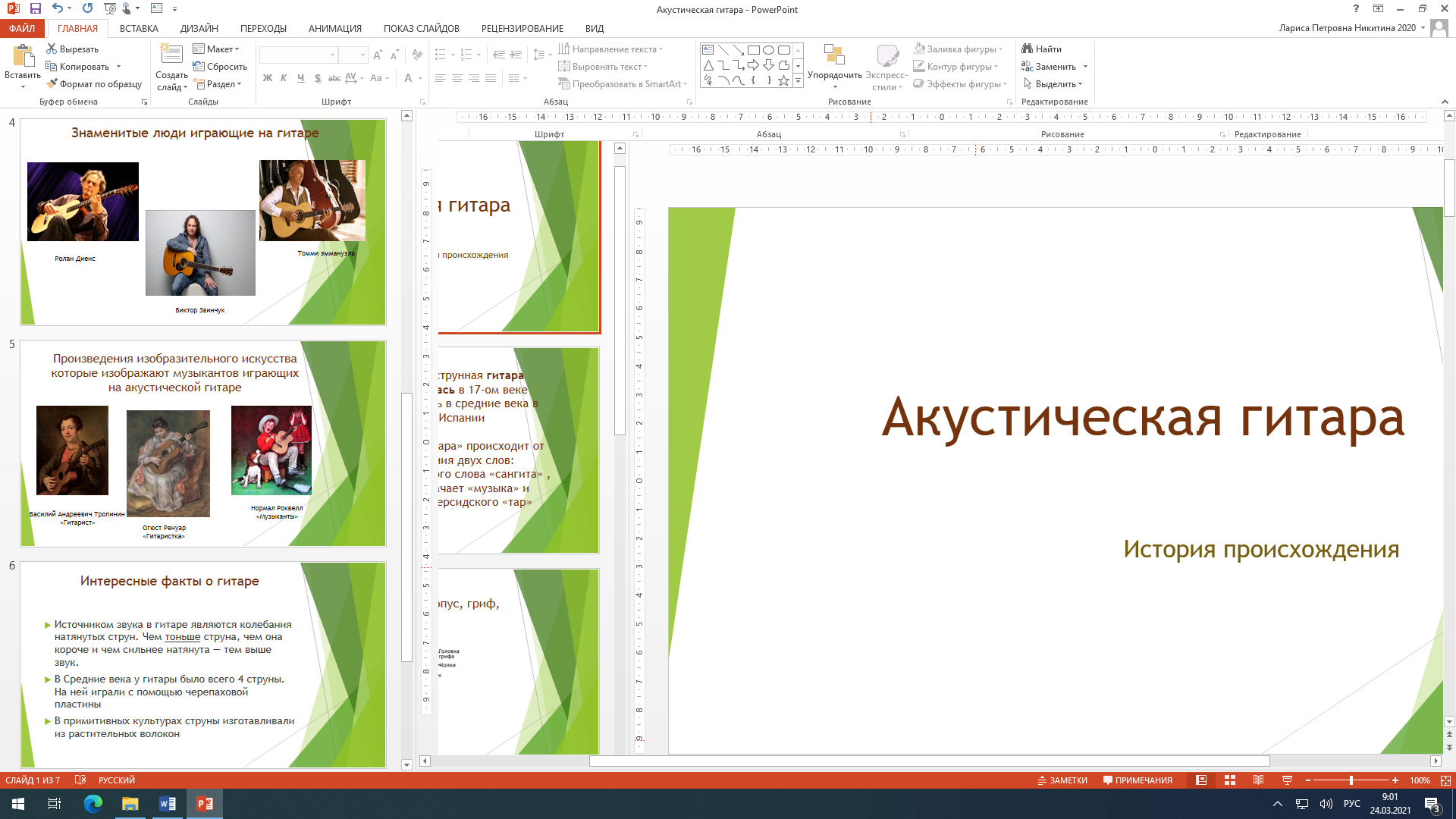The width and height of the screenshot is (1456, 819).
Task: Open PowerPoint Help with the question mark icon
Action: pyautogui.click(x=1357, y=8)
